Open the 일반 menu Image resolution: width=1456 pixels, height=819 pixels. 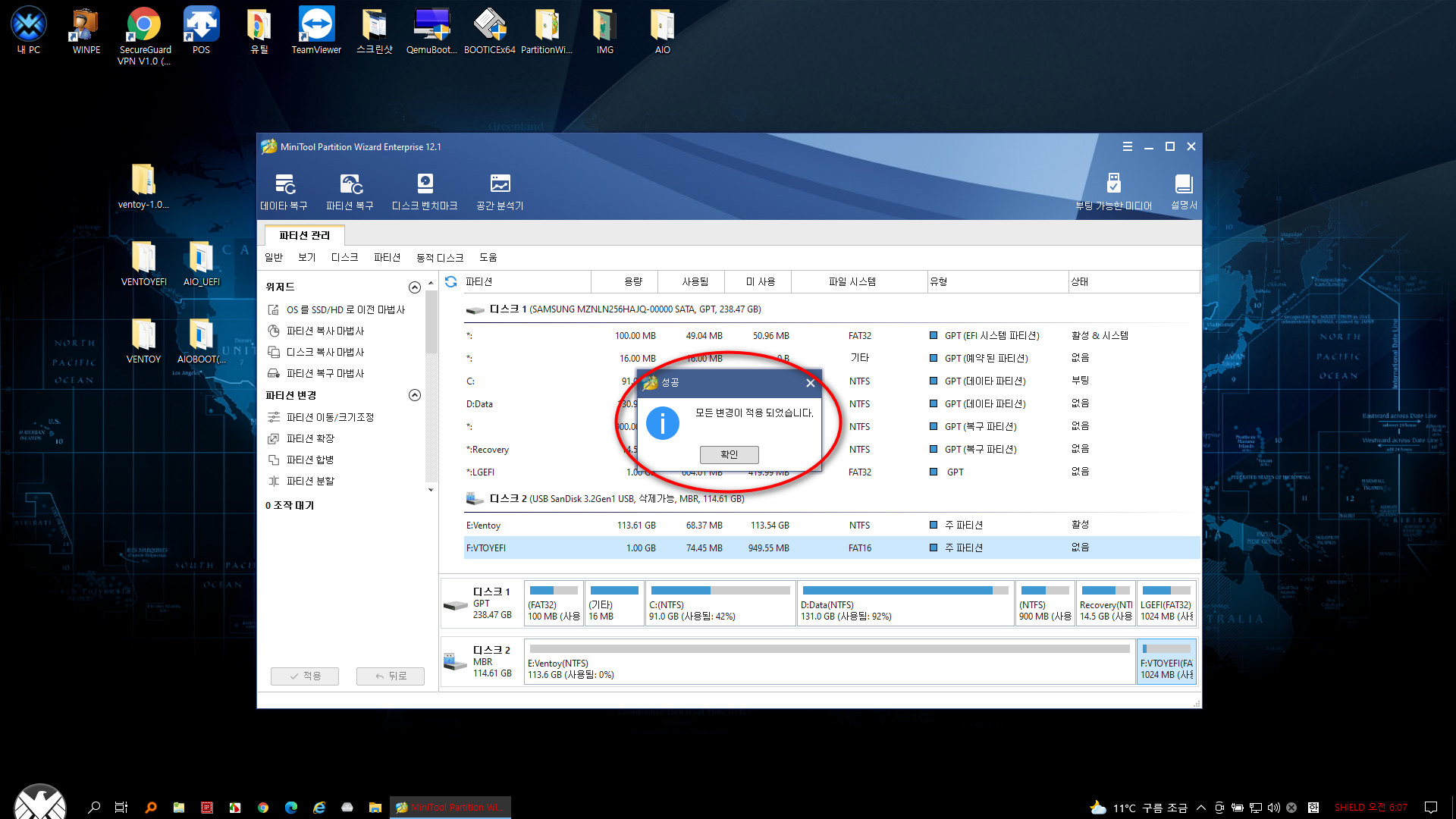coord(274,258)
